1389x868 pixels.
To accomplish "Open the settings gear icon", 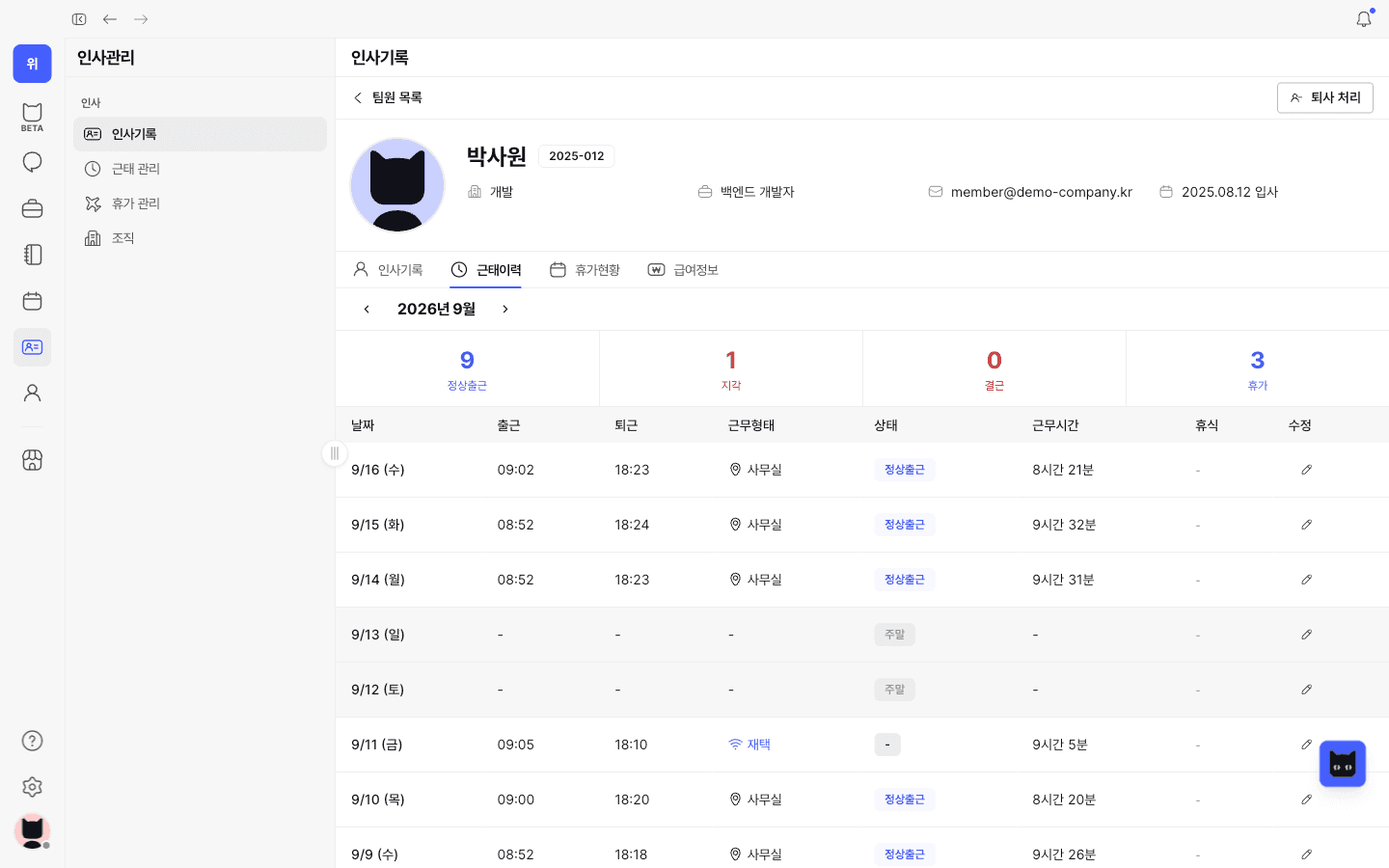I will point(32,787).
